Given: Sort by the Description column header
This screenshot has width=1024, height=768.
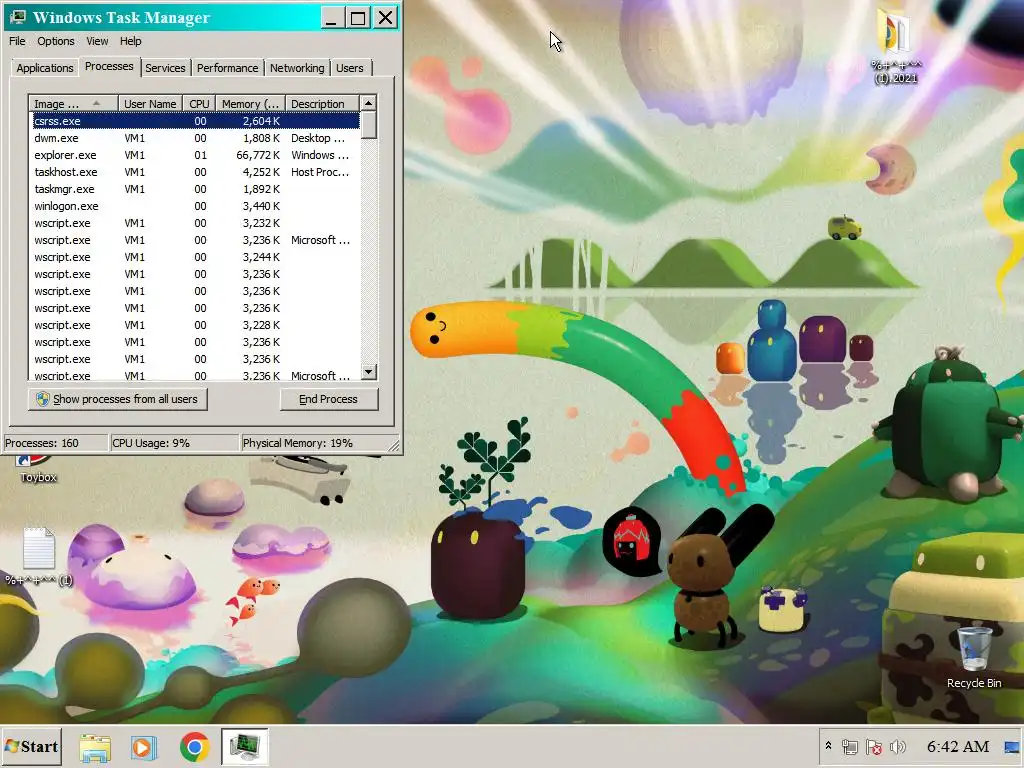Looking at the screenshot, I should (x=322, y=104).
